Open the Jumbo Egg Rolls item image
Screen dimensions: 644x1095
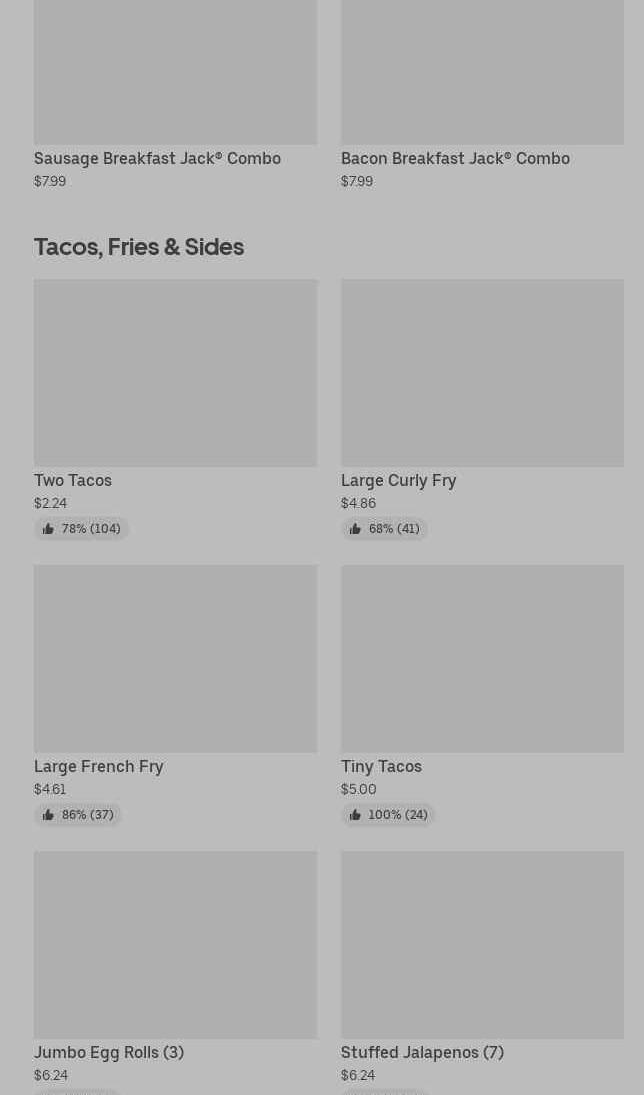[x=175, y=944]
